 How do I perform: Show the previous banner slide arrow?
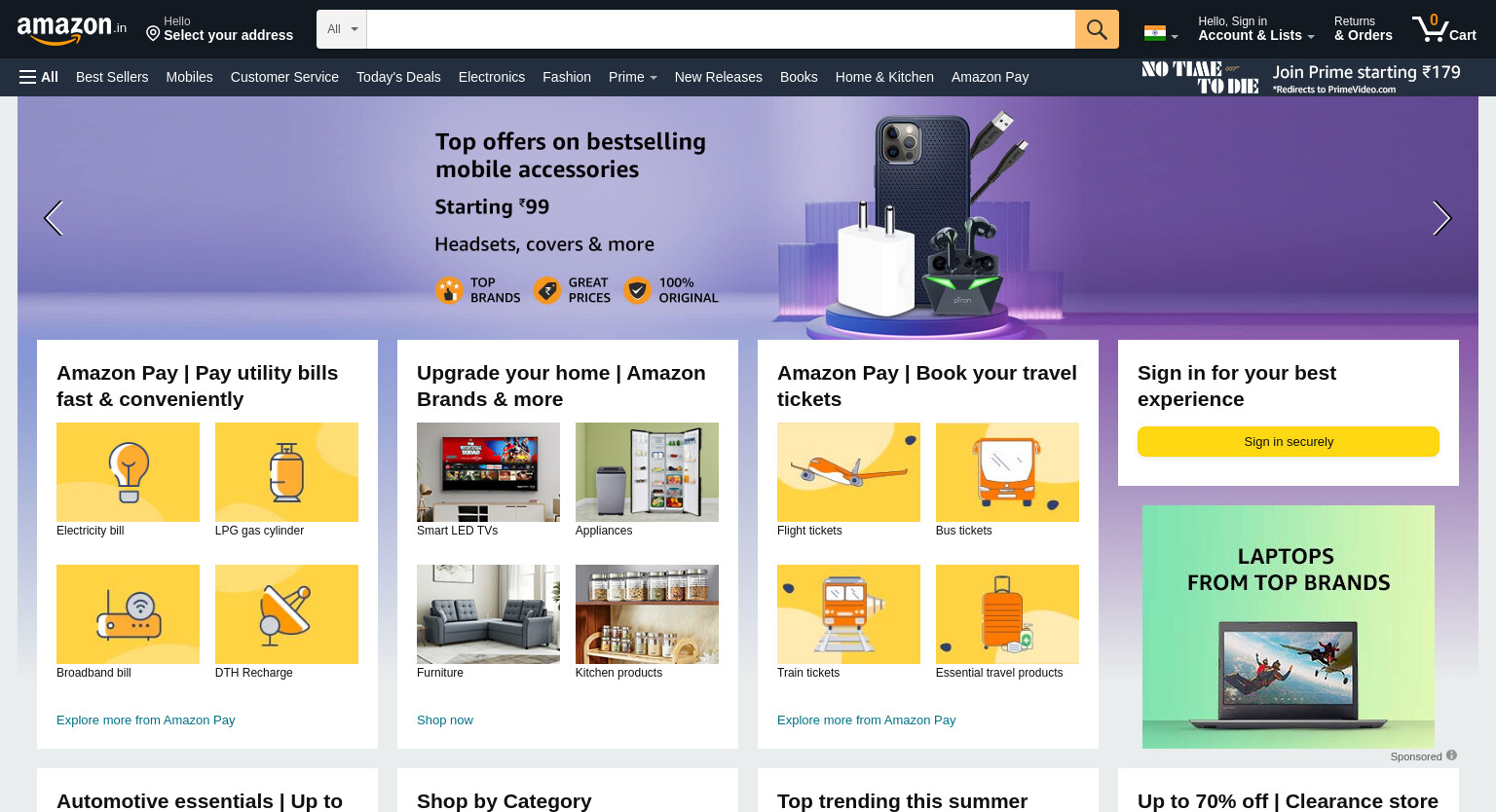click(54, 218)
